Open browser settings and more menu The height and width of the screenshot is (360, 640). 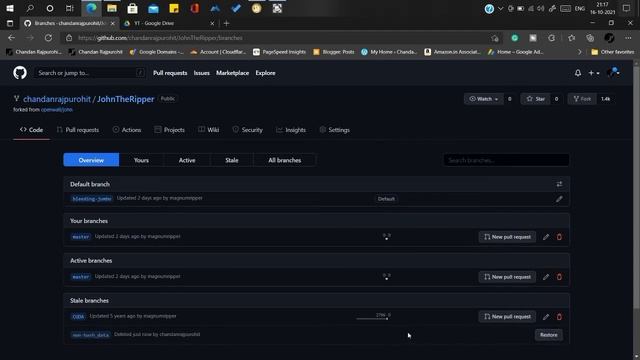pos(628,38)
